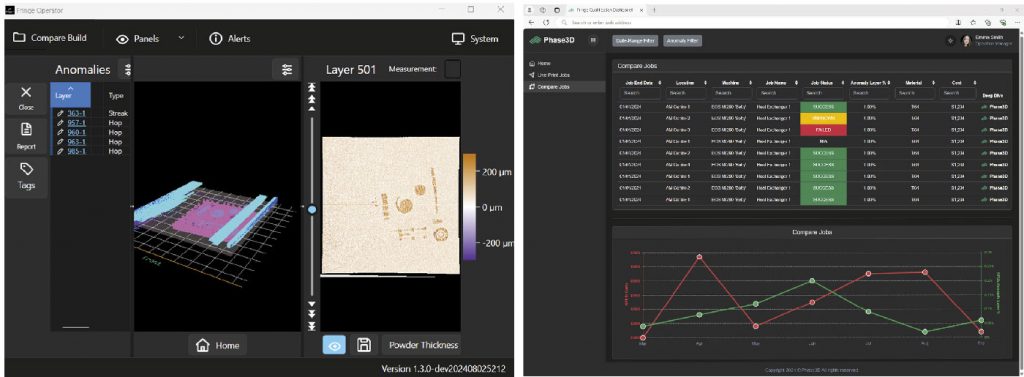Open anomaly layer link 957-1
The height and width of the screenshot is (377, 1024).
point(76,123)
